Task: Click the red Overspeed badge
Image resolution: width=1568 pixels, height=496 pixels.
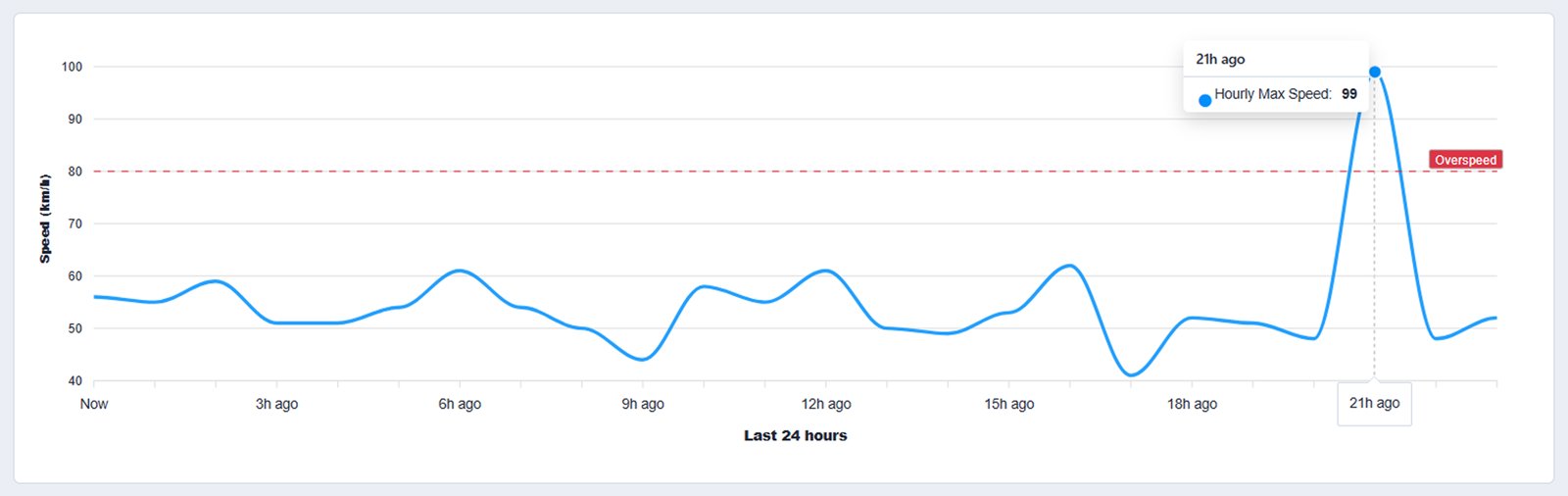Action: [x=1465, y=160]
